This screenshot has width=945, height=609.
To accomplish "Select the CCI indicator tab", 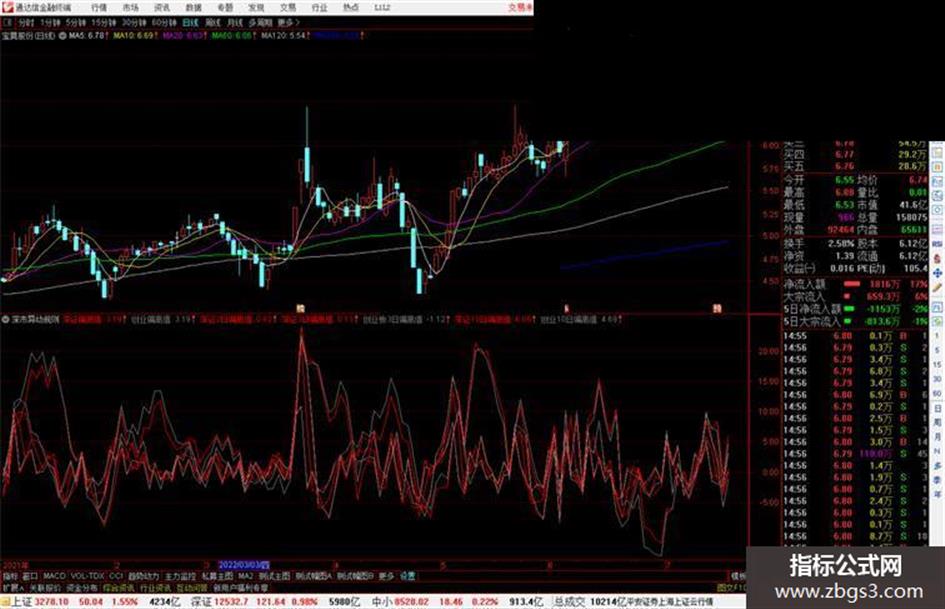I will (116, 576).
